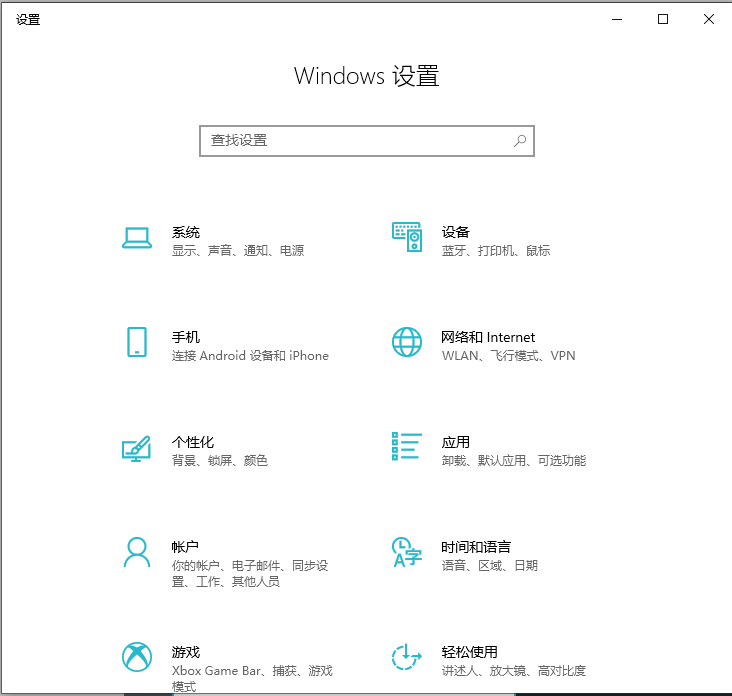Viewport: 732px width, 696px height.
Task: Open 应用 via its title text
Action: (456, 442)
